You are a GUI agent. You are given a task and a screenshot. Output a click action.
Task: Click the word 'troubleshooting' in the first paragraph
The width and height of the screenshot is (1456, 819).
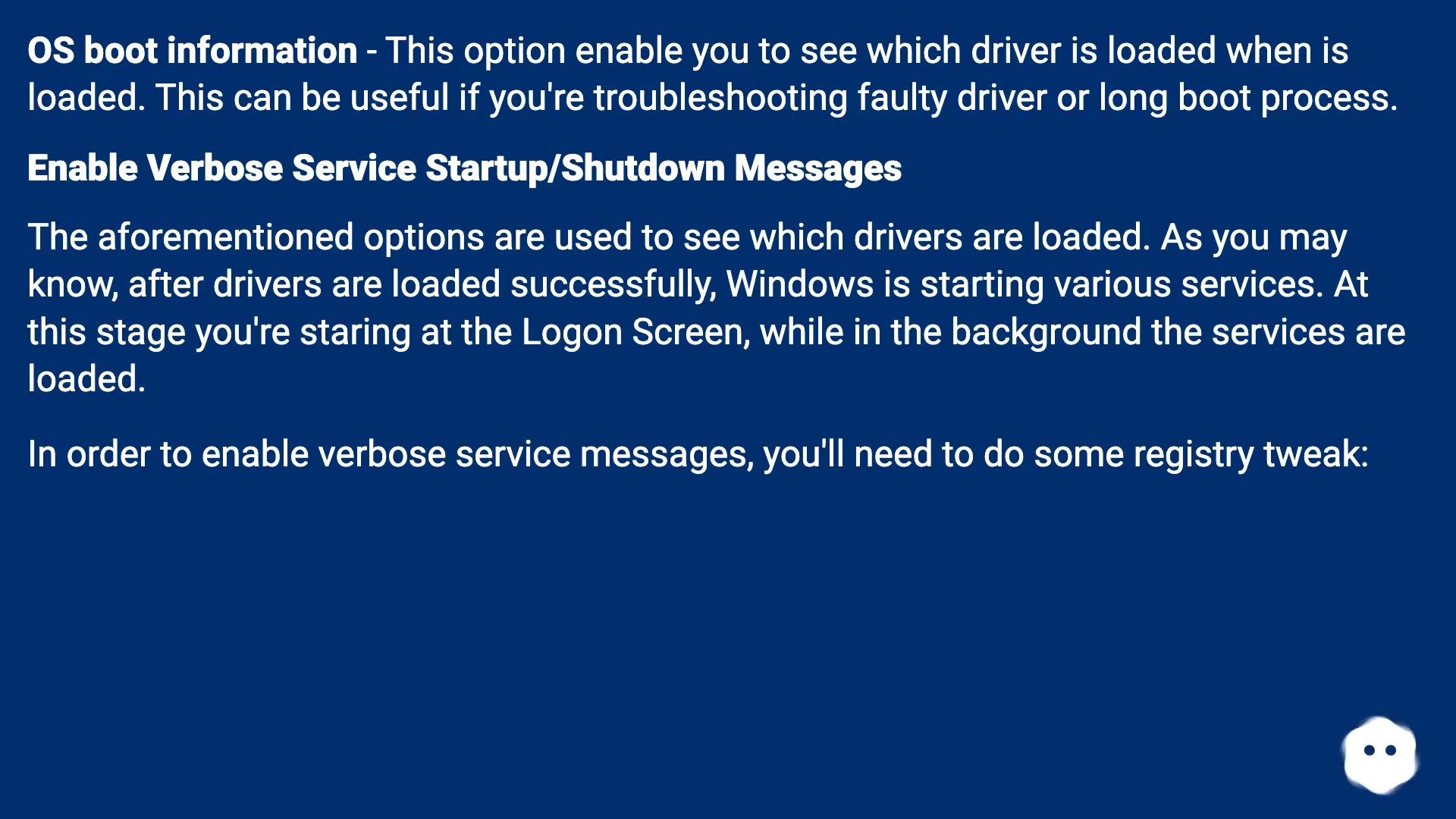(x=720, y=98)
